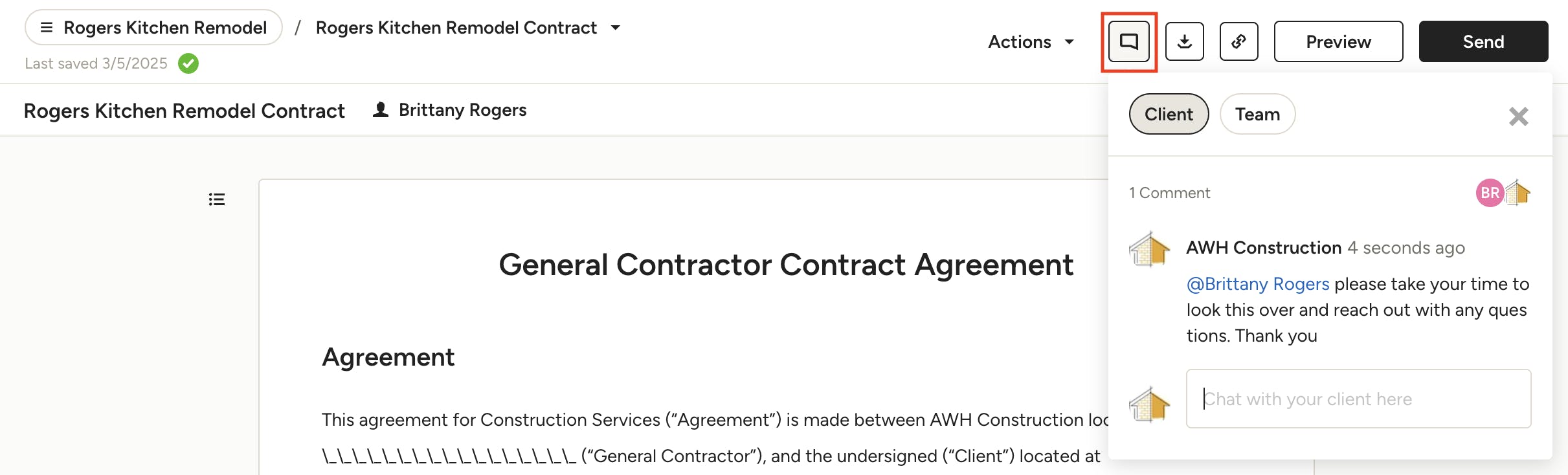Click AWH Construction avatar on the comment
Viewport: 1568px width, 475px height.
point(1149,249)
